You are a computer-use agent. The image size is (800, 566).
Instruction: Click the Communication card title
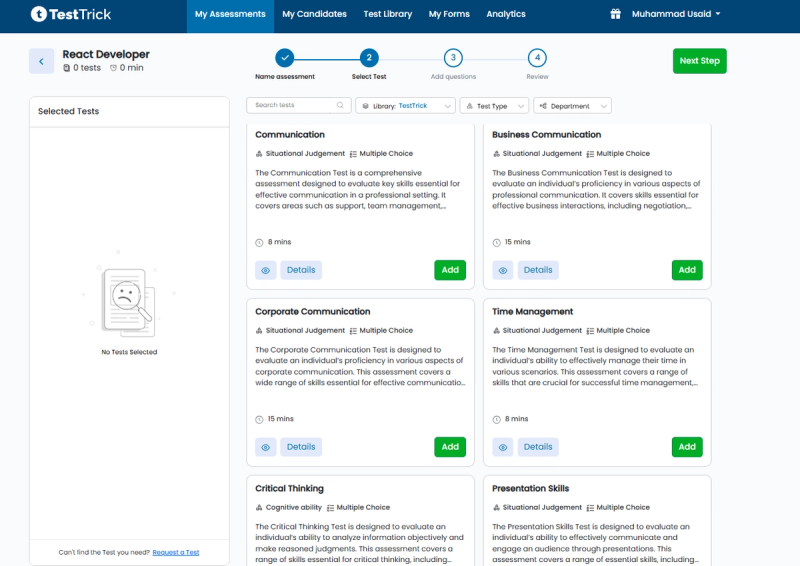290,135
